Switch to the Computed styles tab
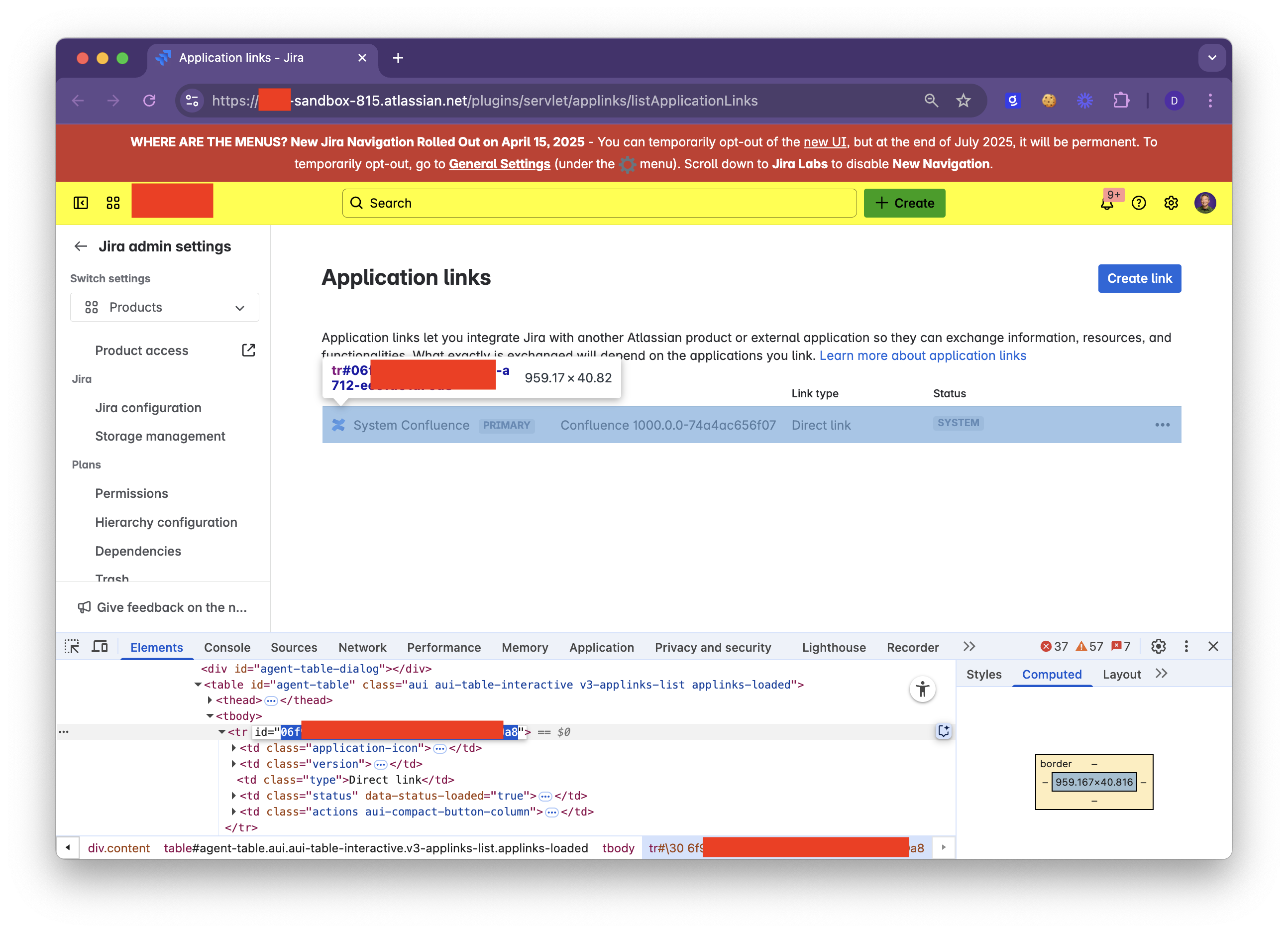The height and width of the screenshot is (933, 1288). point(1052,675)
